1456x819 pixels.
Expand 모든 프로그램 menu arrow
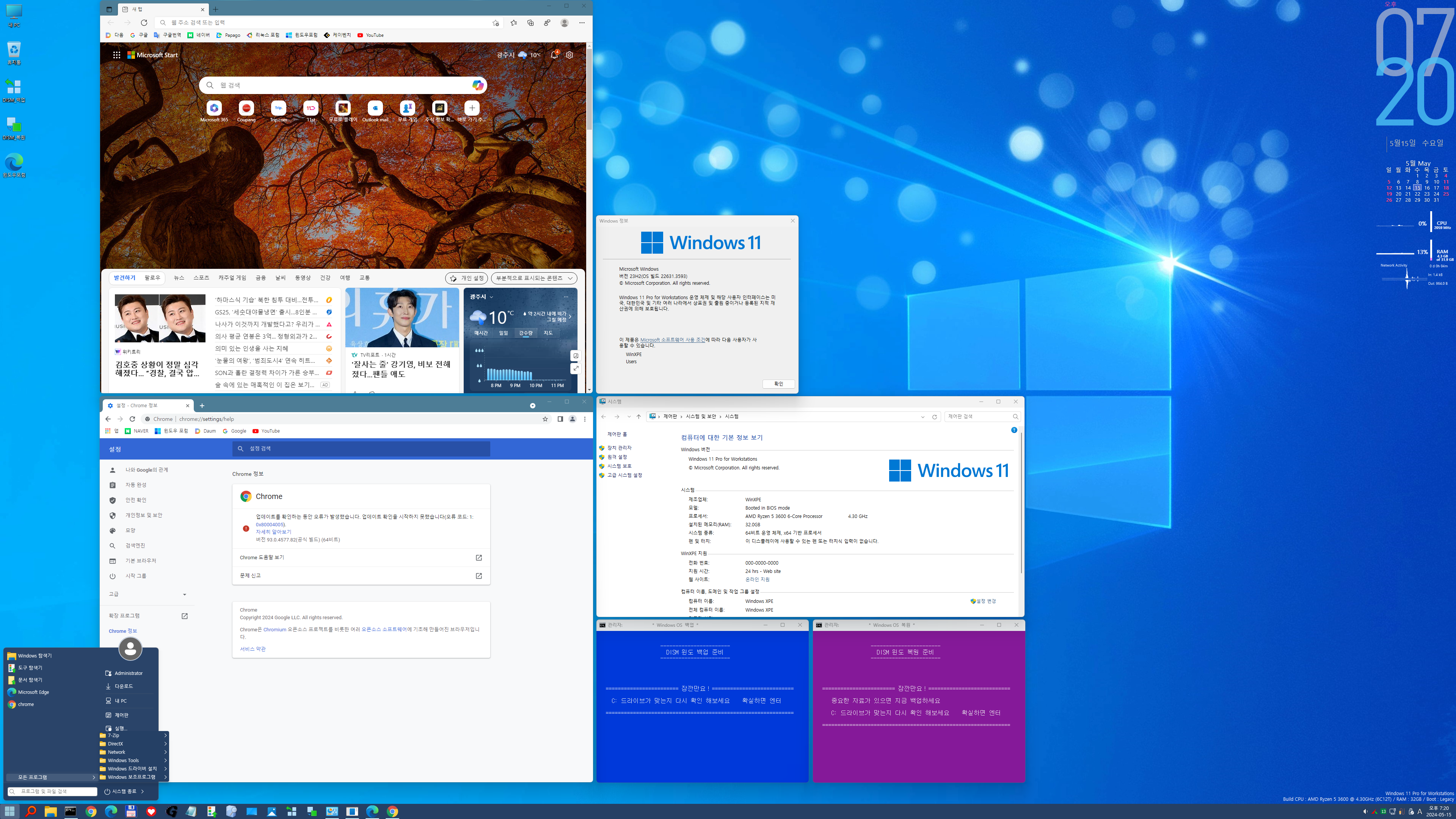(94, 777)
